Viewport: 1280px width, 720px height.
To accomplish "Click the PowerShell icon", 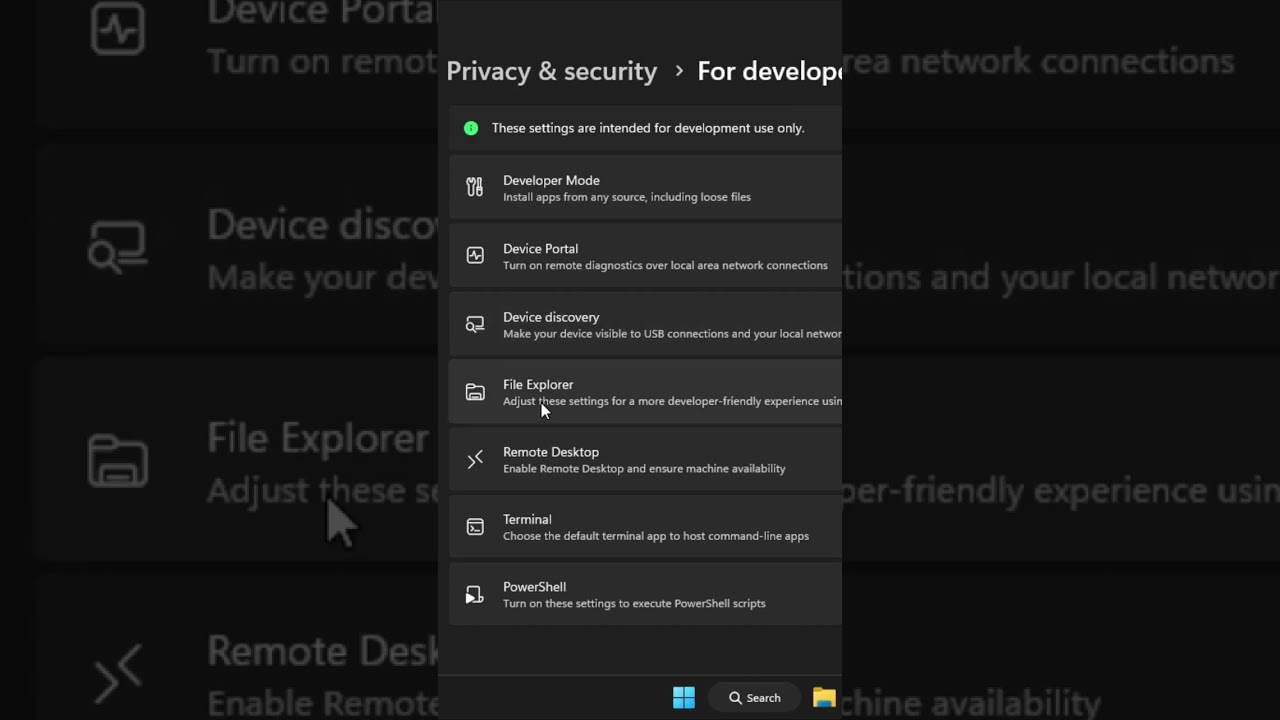I will click(475, 595).
